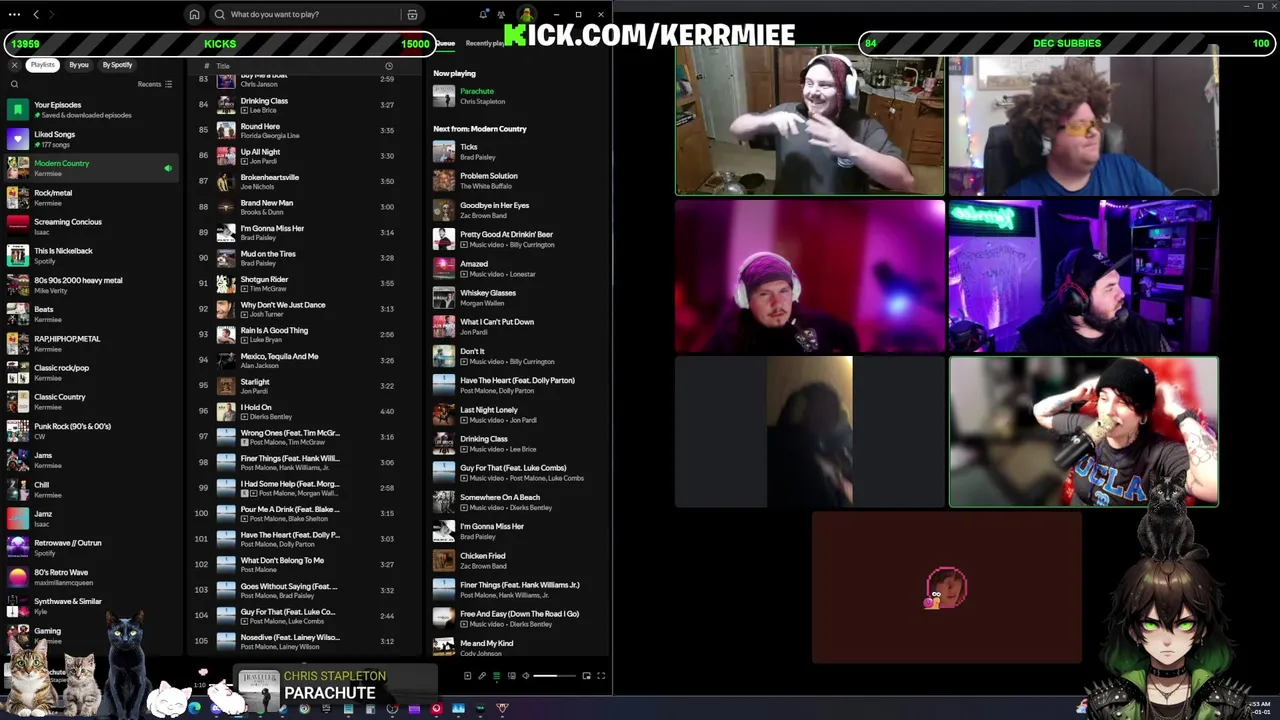Viewport: 1280px width, 720px height.
Task: Play Somewhere On A Beach from queue
Action: (519, 502)
